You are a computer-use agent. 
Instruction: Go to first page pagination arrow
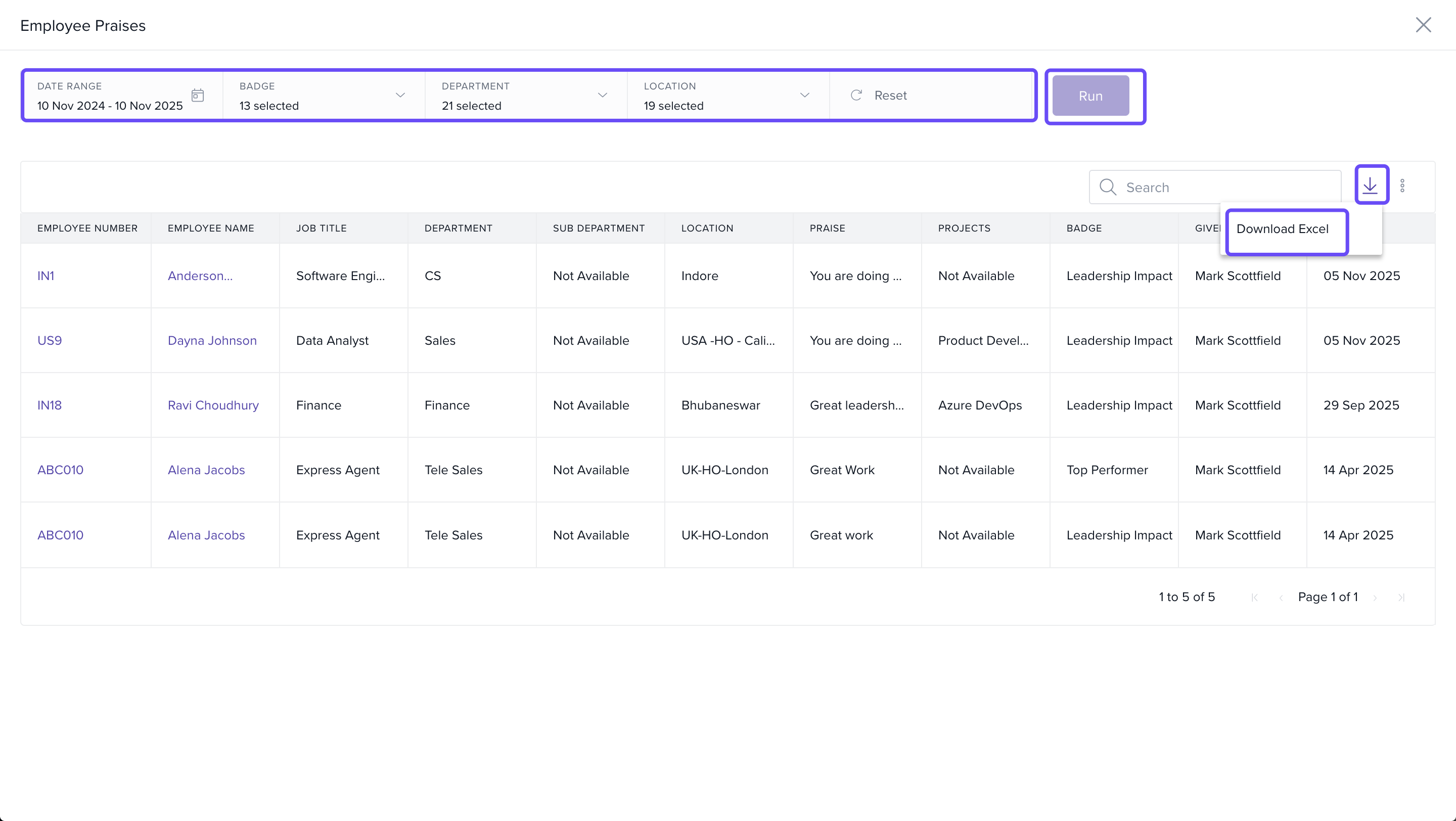pos(1254,597)
